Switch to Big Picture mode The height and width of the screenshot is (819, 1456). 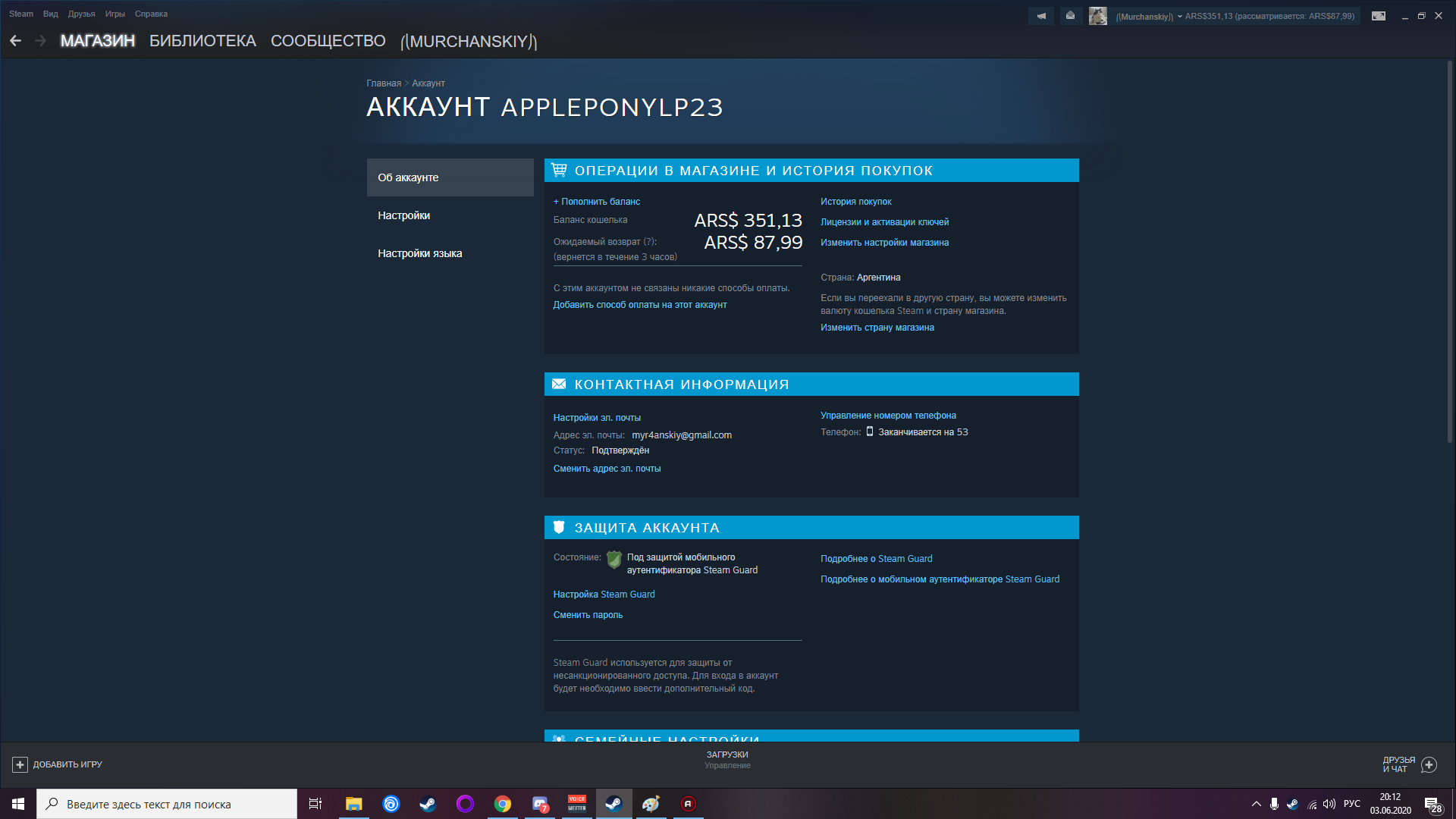click(1379, 16)
